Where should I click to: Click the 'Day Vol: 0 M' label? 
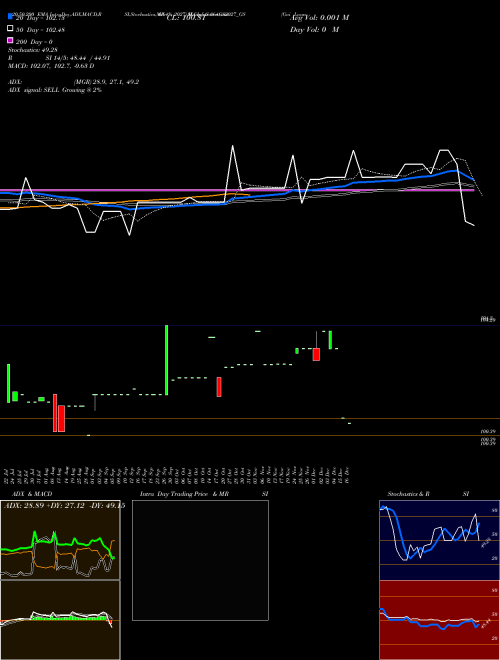[x=314, y=29]
